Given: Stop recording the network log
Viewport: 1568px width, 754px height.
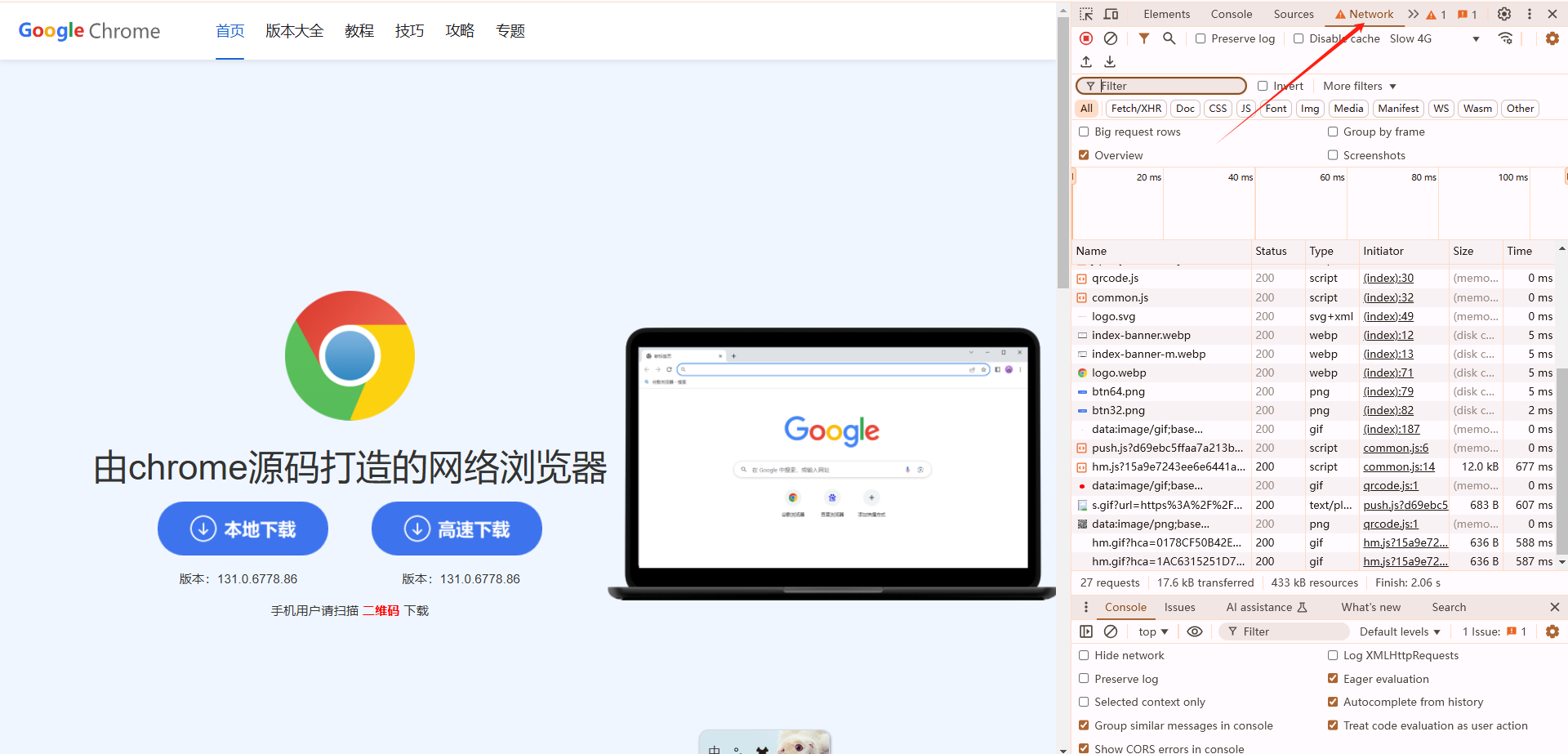Looking at the screenshot, I should coord(1086,38).
